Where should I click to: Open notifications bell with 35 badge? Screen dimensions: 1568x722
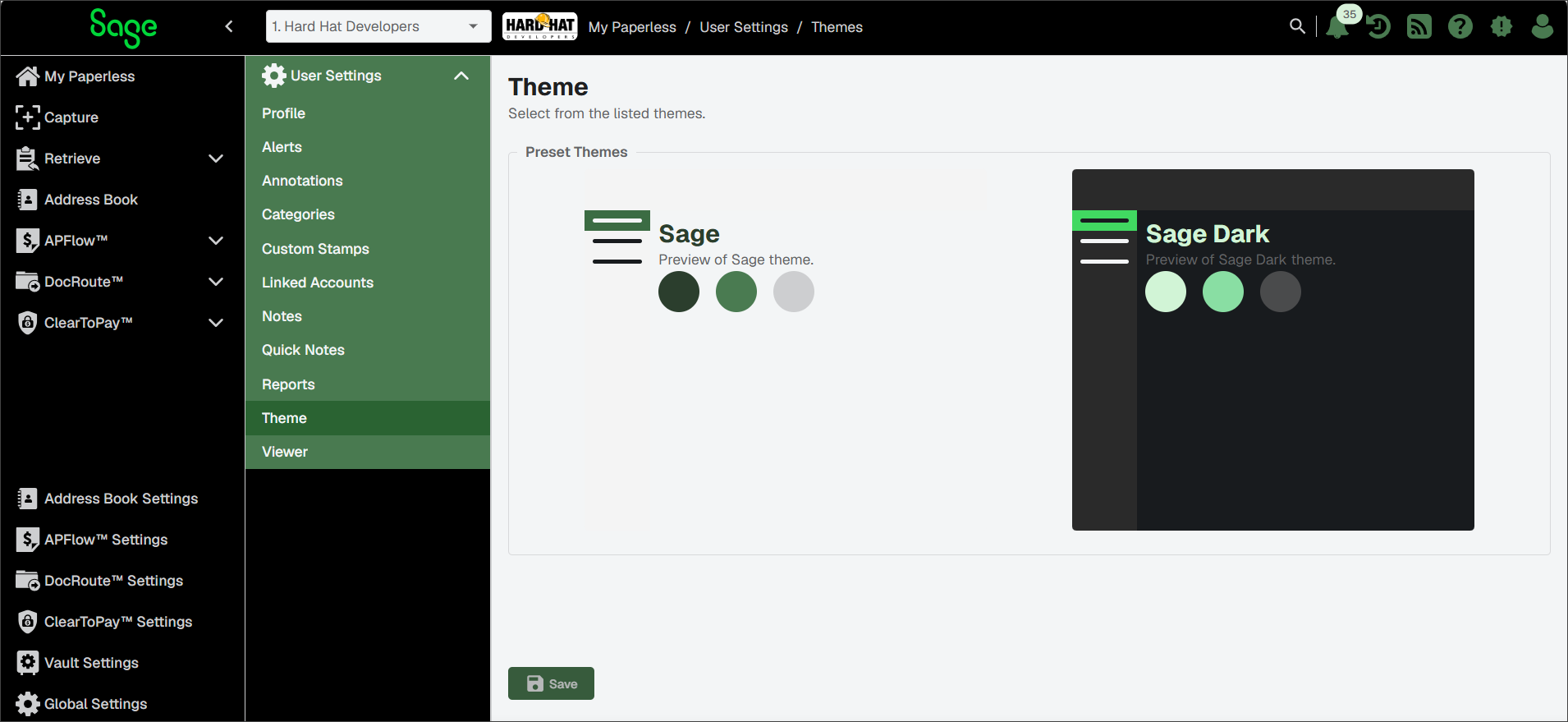coord(1338,26)
